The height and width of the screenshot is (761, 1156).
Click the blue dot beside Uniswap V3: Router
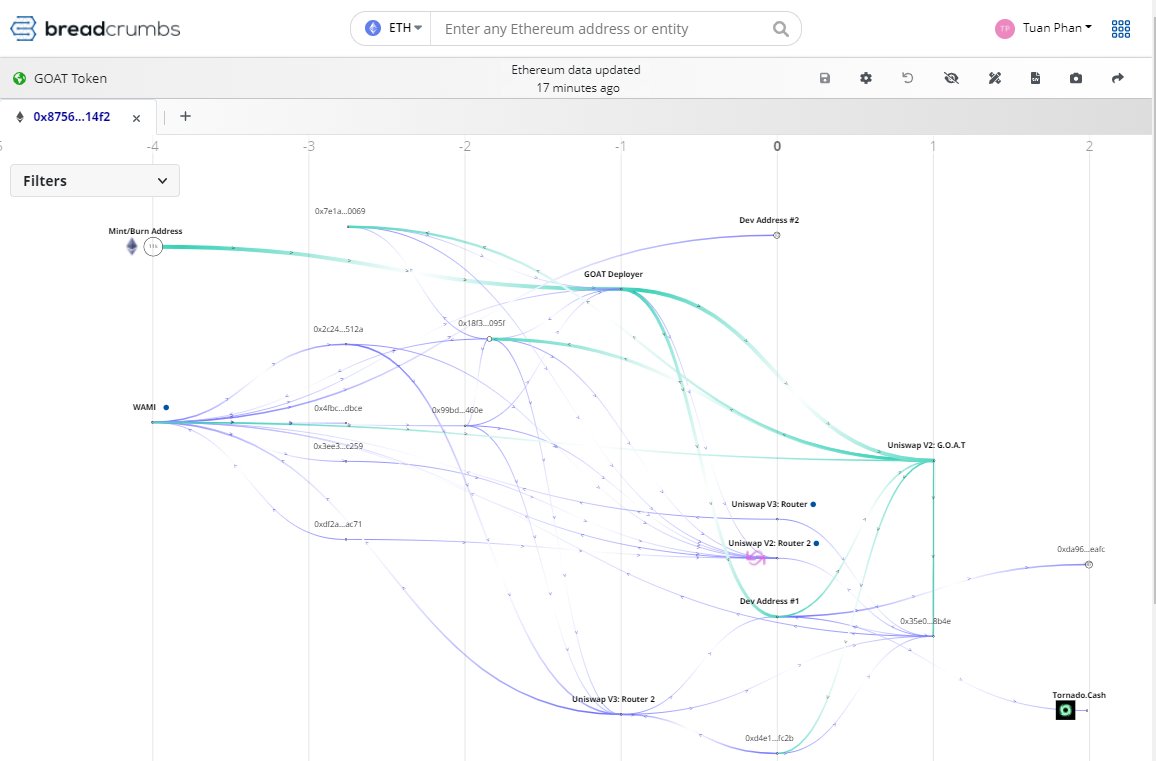[x=813, y=504]
